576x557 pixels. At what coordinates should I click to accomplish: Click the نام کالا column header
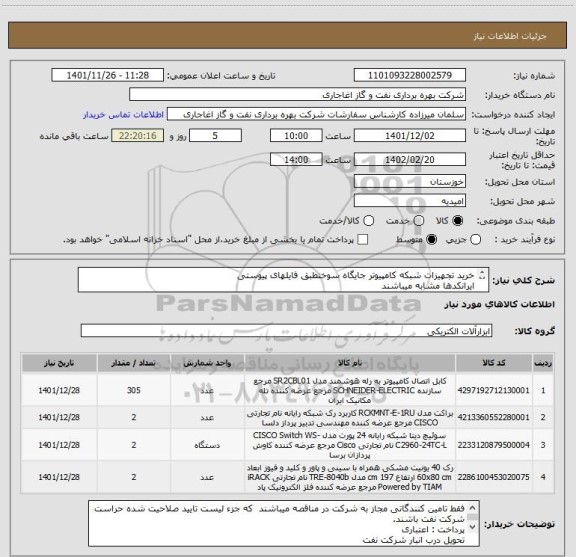coord(350,363)
